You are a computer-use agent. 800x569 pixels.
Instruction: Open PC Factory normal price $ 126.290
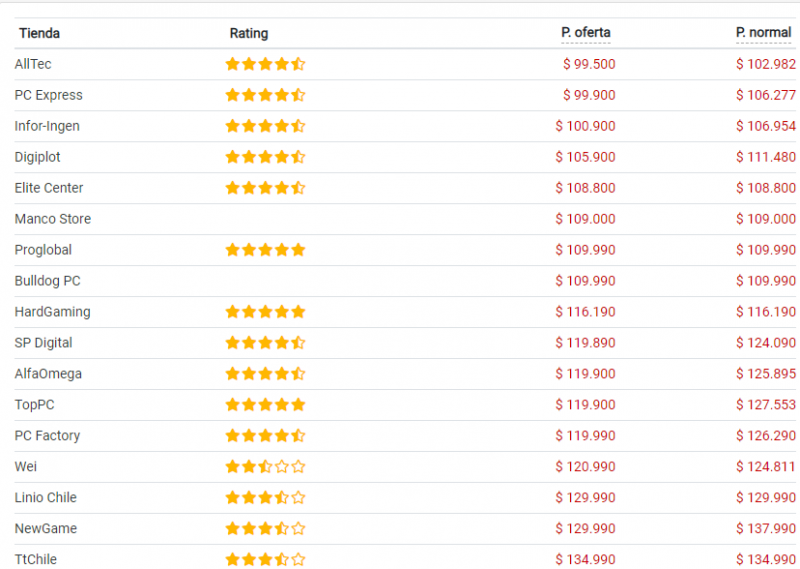pyautogui.click(x=766, y=436)
